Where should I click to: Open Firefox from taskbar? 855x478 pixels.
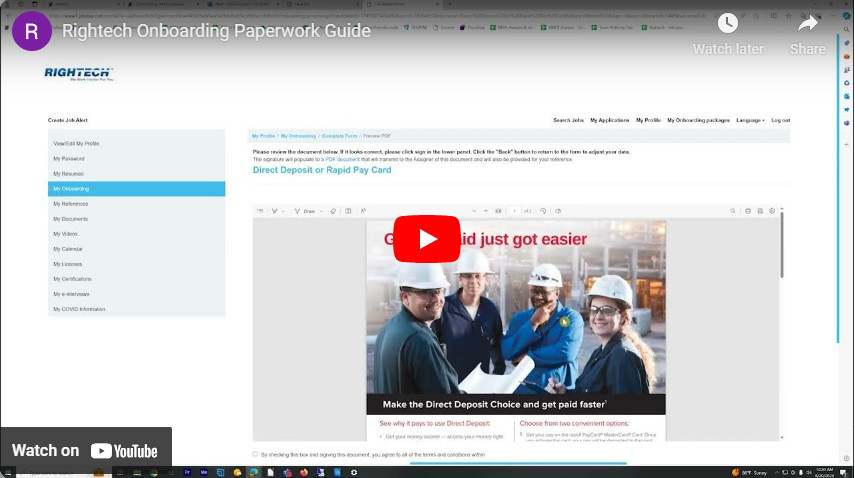(304, 473)
